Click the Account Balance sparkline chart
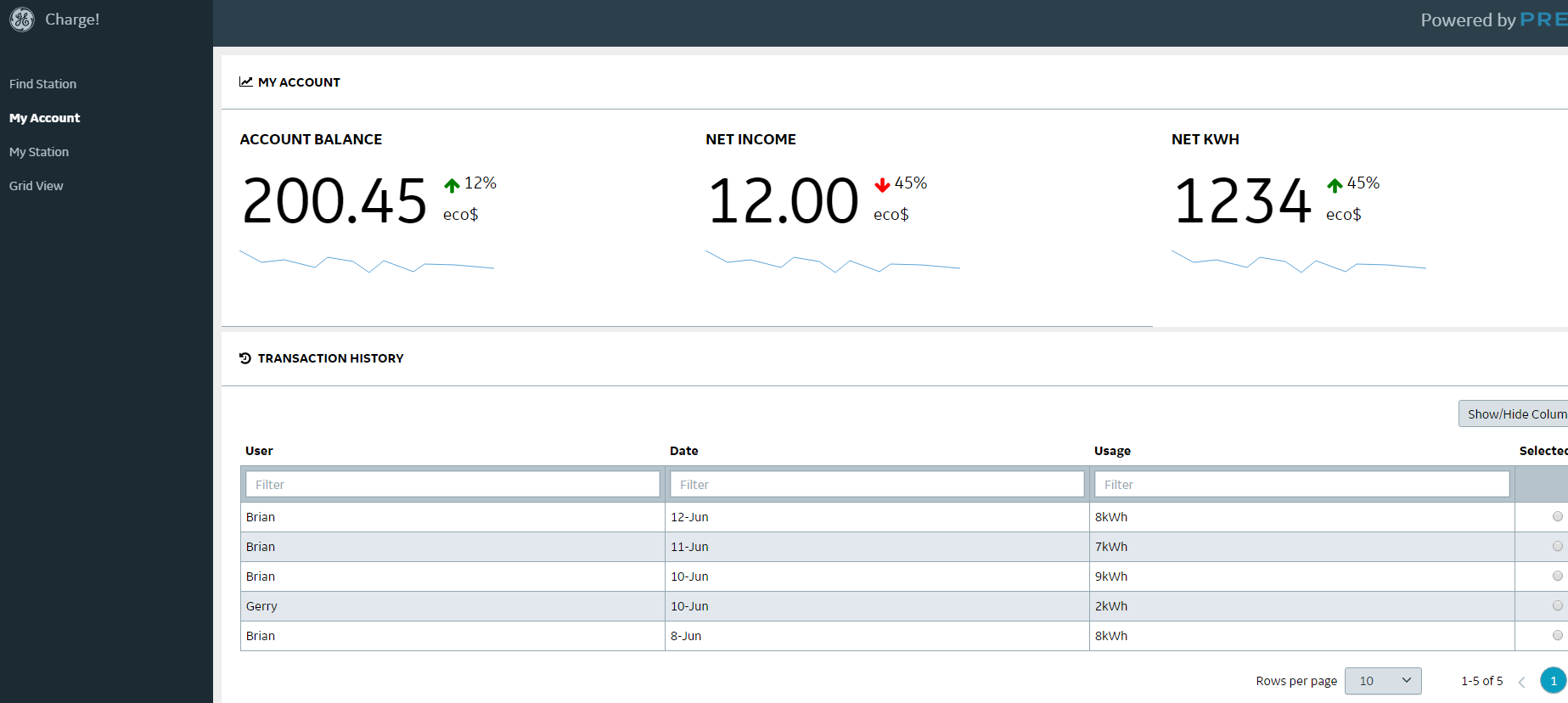This screenshot has height=703, width=1568. (367, 261)
